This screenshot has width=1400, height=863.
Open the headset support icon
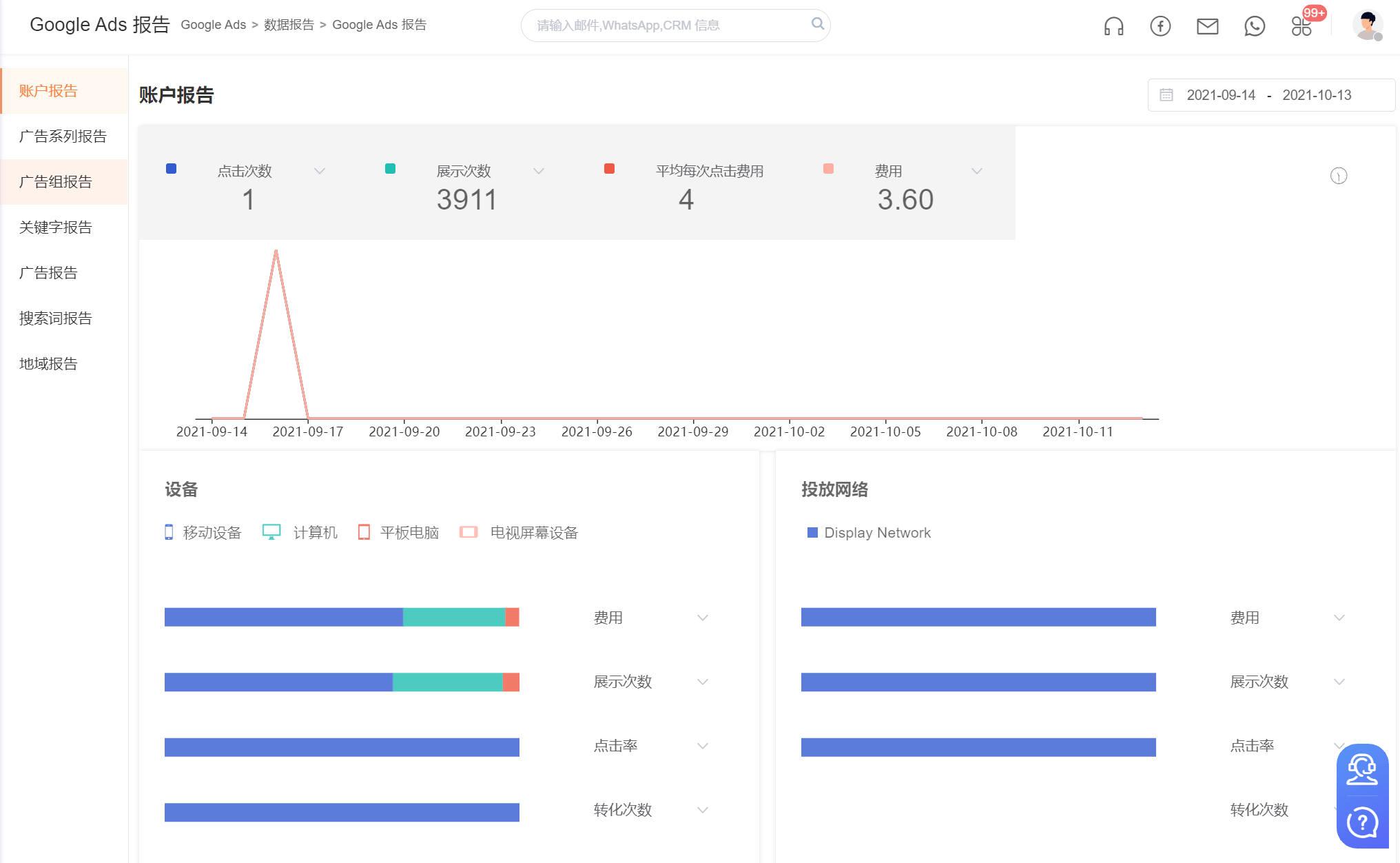click(x=1113, y=26)
